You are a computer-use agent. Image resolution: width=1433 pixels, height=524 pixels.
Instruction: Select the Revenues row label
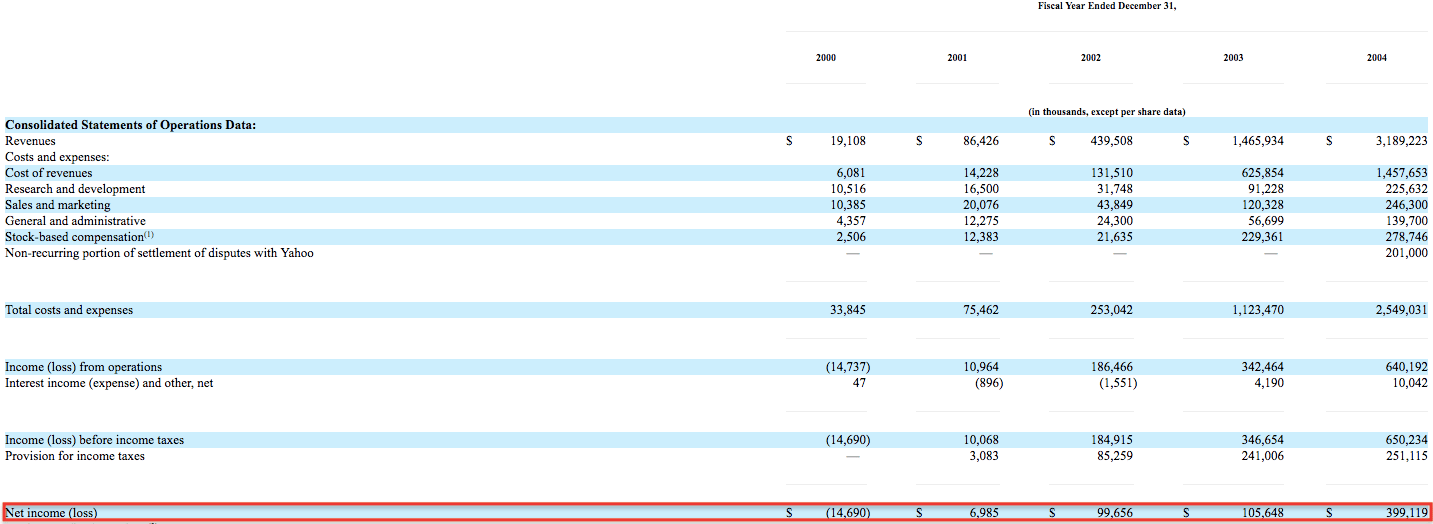[31, 141]
